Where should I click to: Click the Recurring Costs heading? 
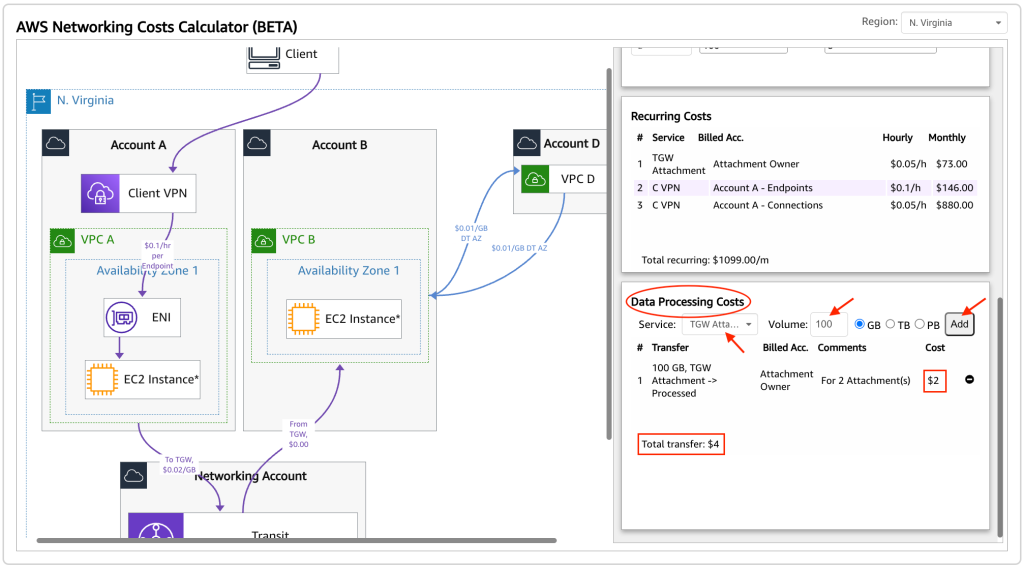(x=671, y=116)
